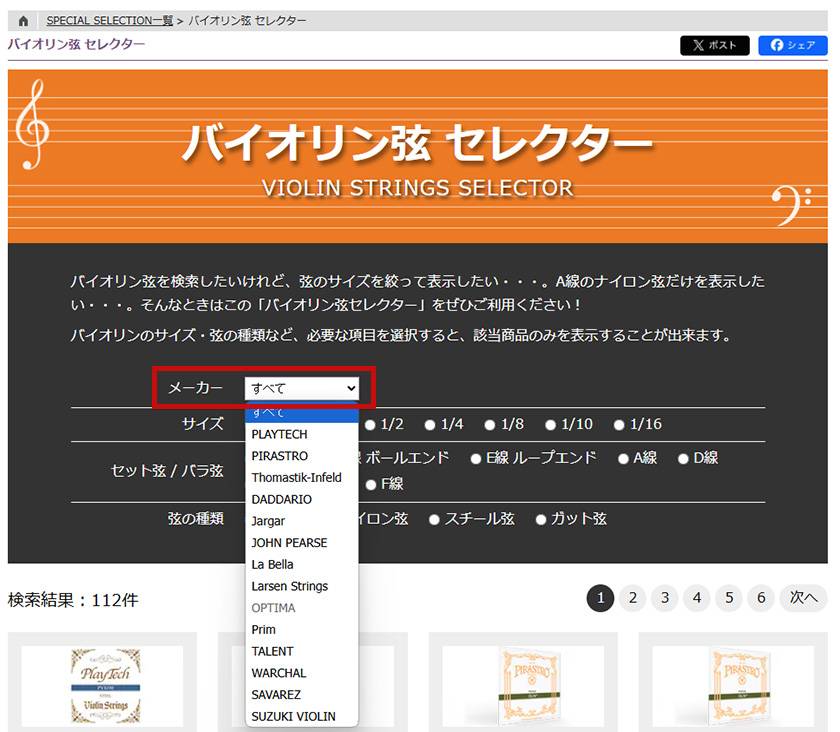Go to results page 2
The height and width of the screenshot is (732, 840).
(x=633, y=598)
